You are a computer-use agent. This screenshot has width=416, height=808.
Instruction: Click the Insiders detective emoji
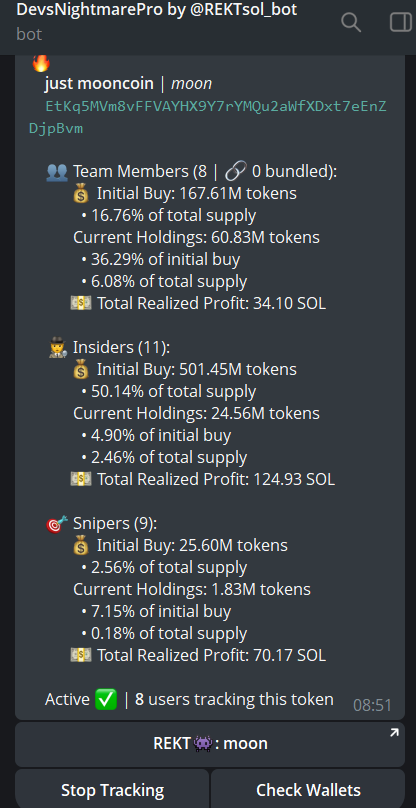tap(57, 348)
